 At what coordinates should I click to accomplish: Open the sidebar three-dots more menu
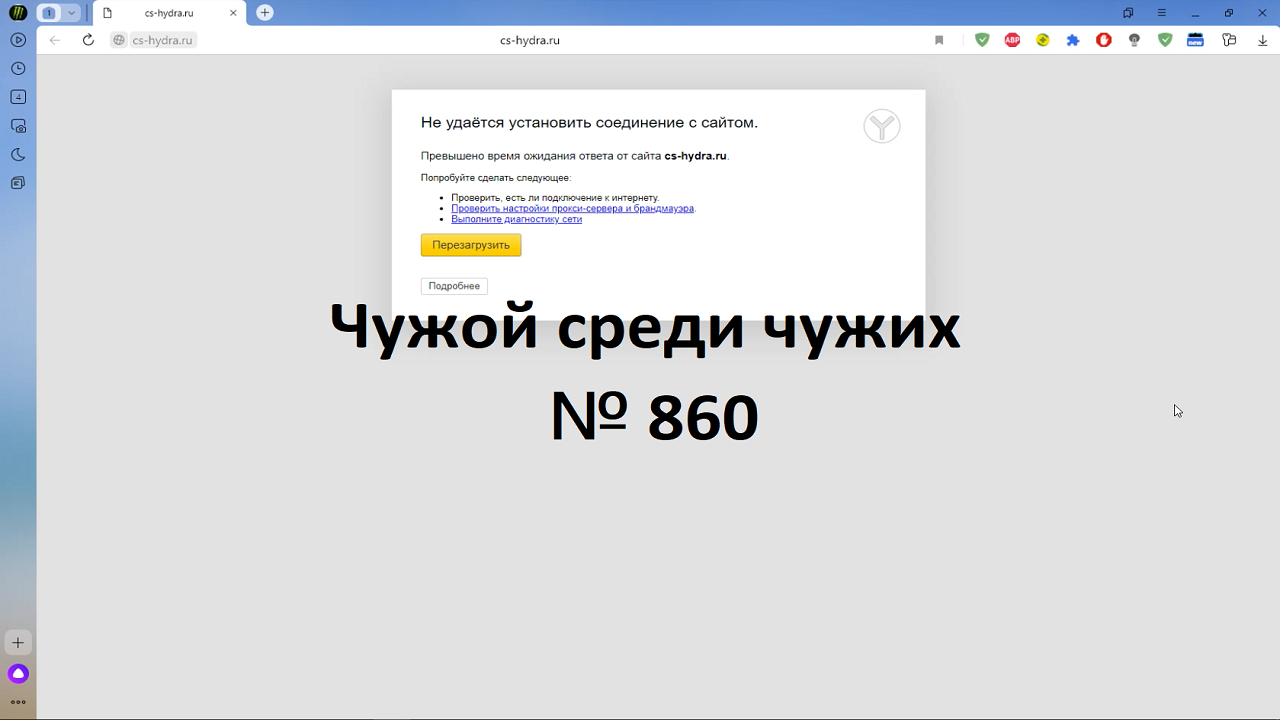coord(18,702)
